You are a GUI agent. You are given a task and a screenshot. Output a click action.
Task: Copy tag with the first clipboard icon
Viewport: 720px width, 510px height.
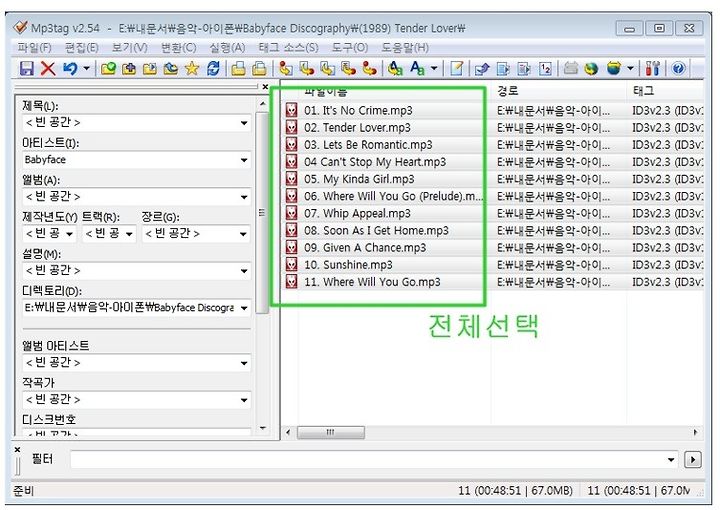(238, 69)
